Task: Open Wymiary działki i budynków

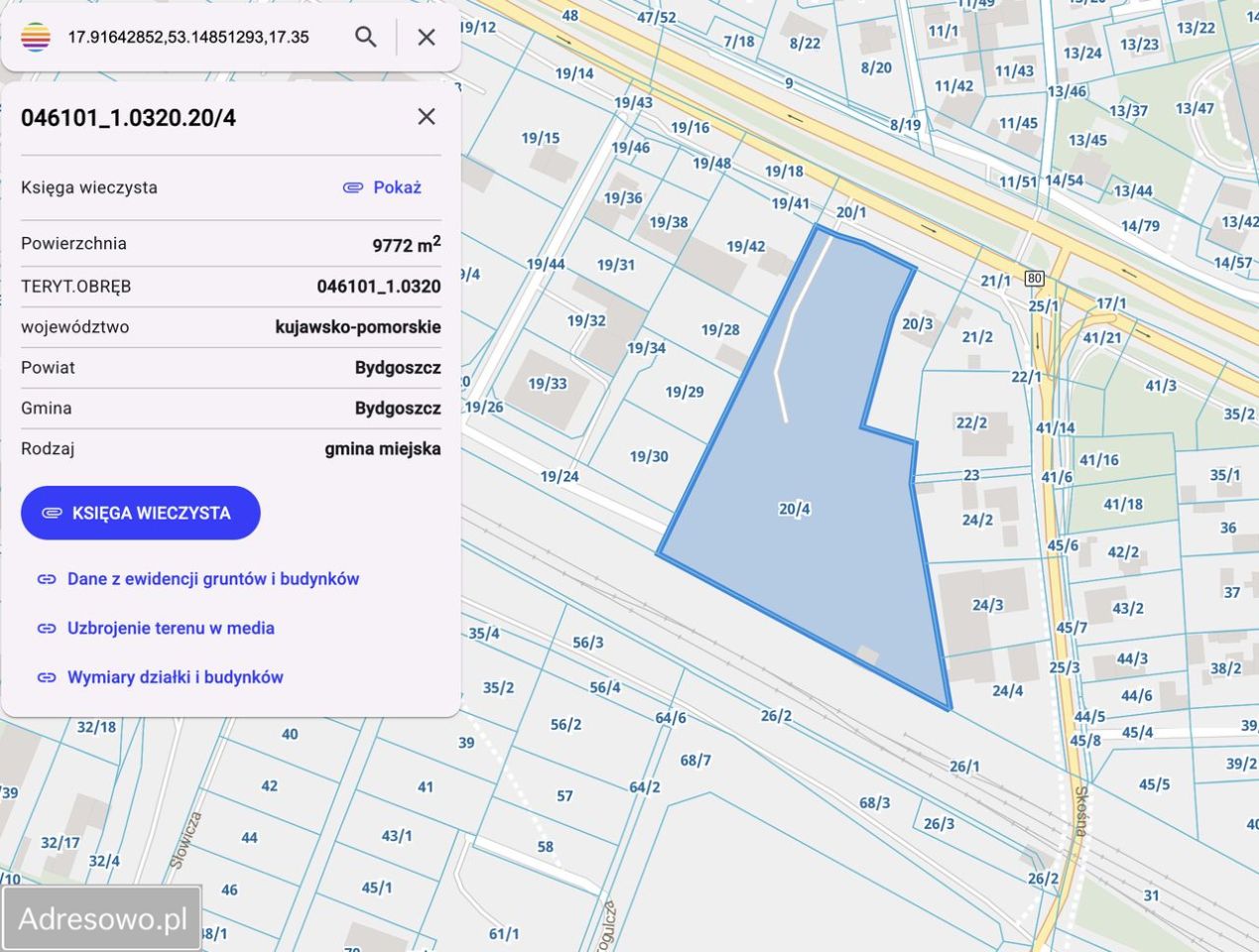Action: pyautogui.click(x=175, y=676)
